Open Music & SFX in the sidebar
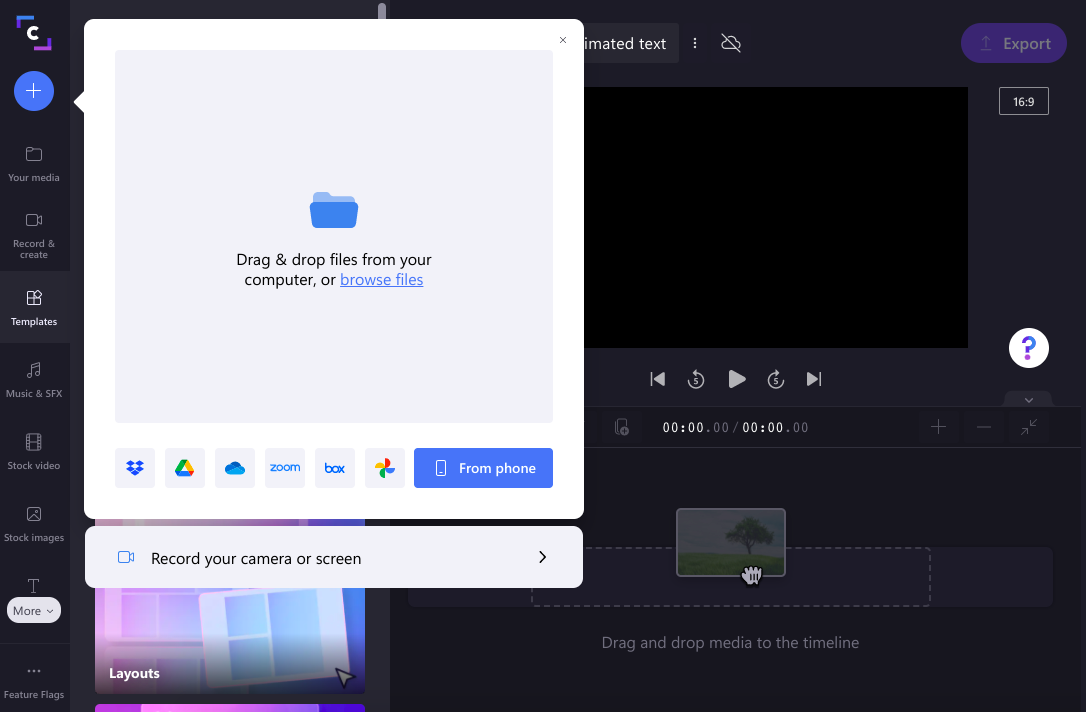This screenshot has height=712, width=1086. tap(33, 380)
